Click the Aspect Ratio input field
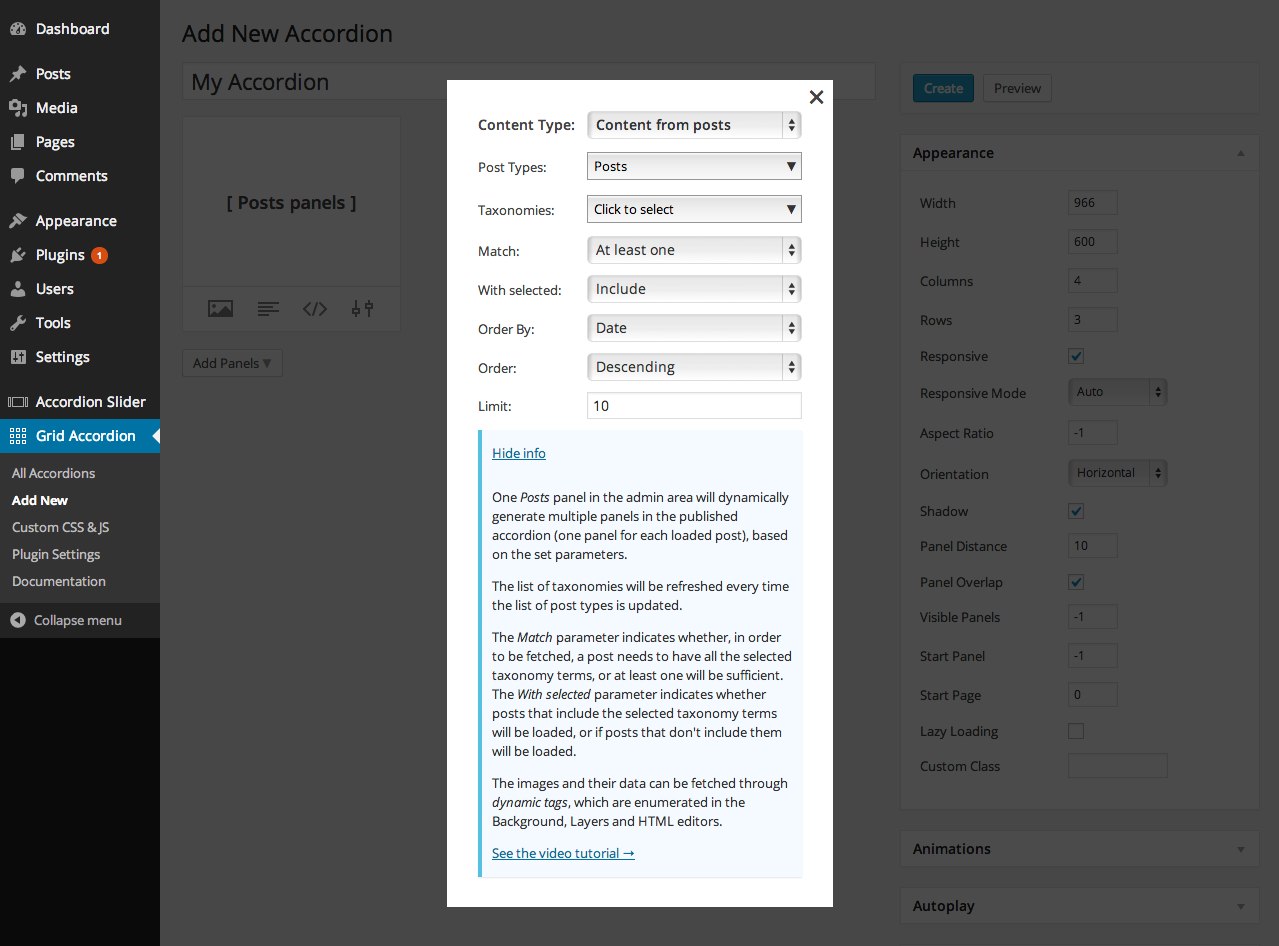Viewport: 1279px width, 946px height. pos(1092,433)
